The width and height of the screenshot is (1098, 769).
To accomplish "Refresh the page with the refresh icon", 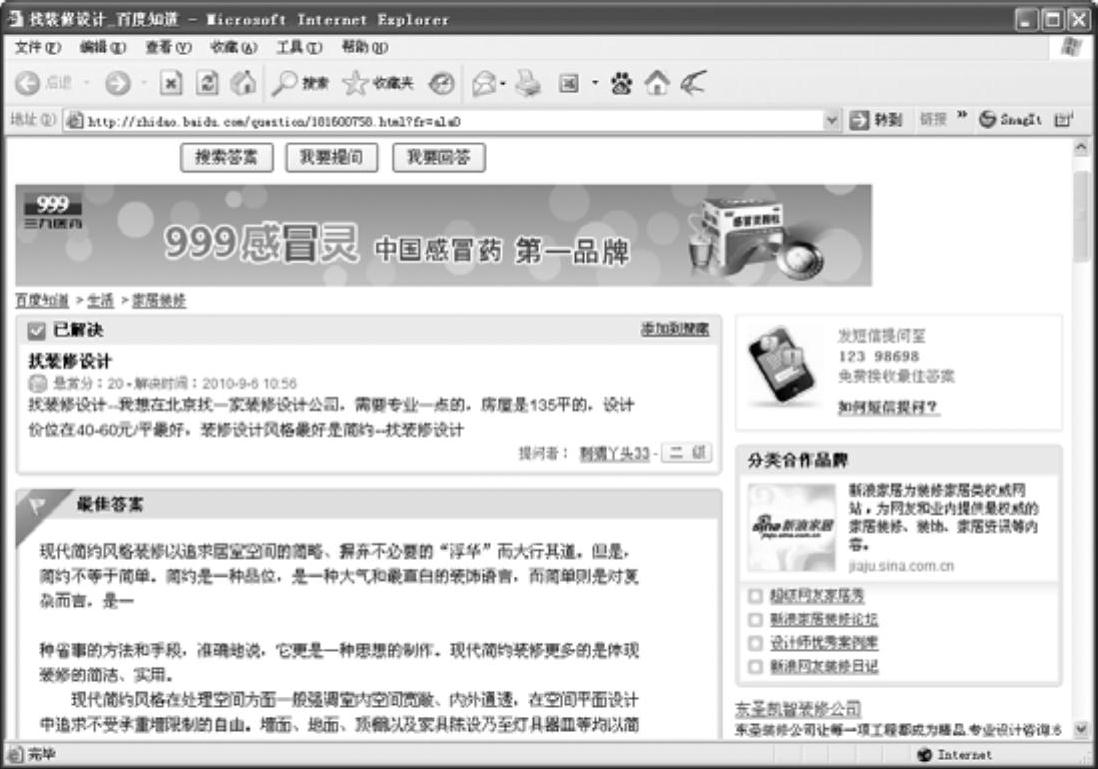I will click(x=207, y=83).
